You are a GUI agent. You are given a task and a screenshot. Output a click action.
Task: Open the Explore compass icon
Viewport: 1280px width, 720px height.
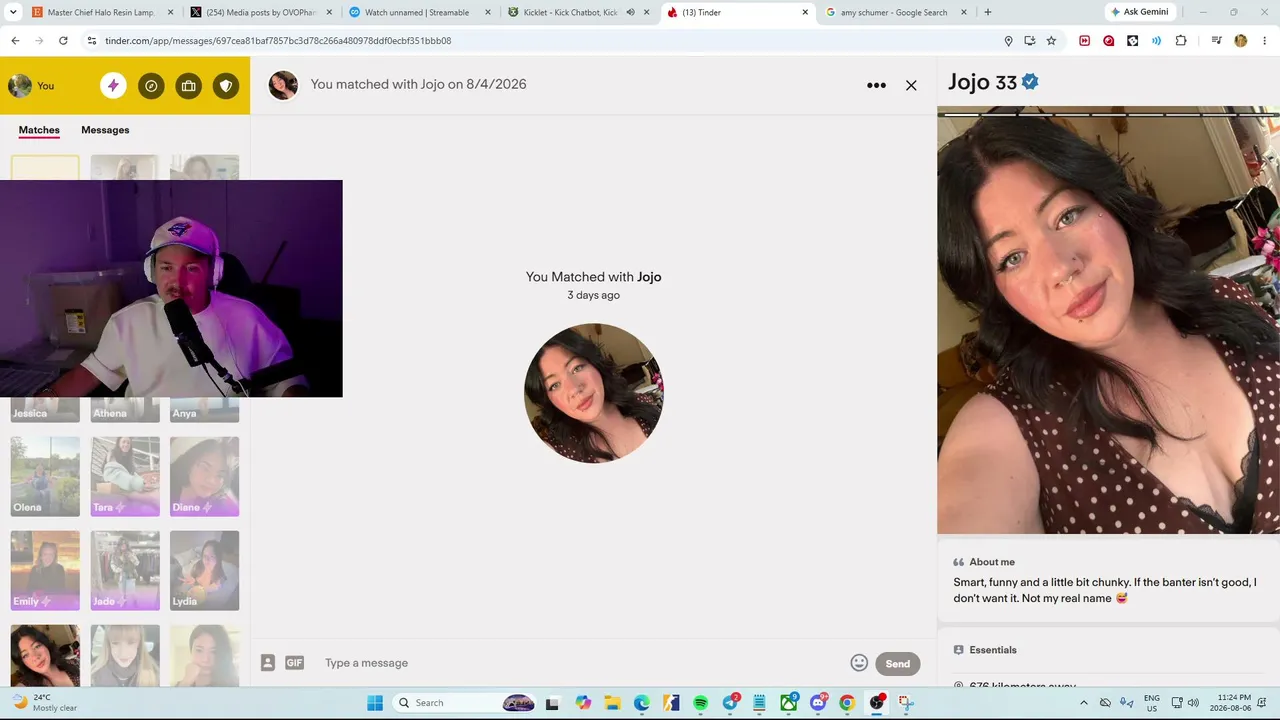point(151,86)
